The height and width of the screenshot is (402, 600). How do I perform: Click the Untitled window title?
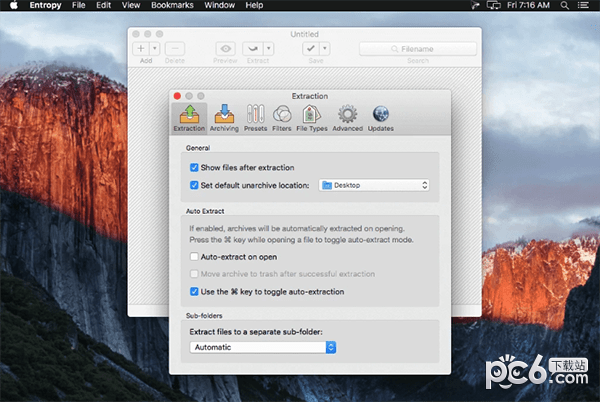[305, 34]
